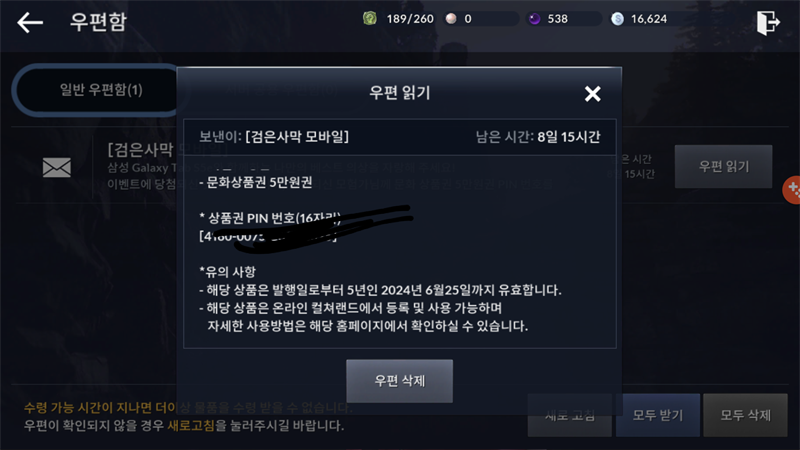800x450 pixels.
Task: Click the green stamina icon next to 189/260
Action: point(370,19)
